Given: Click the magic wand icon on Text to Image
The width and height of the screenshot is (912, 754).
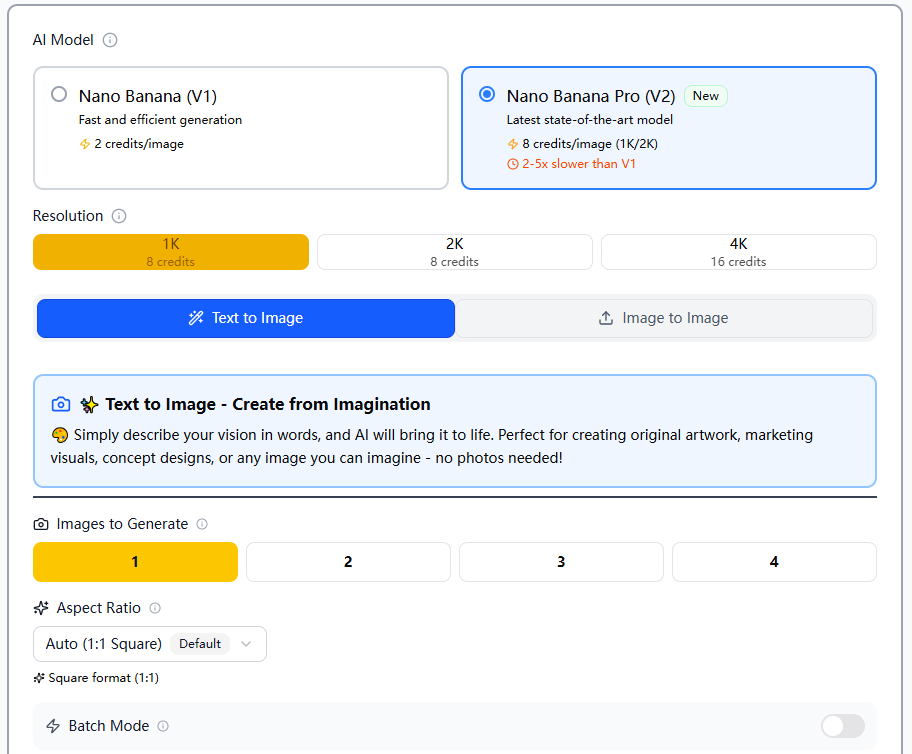Looking at the screenshot, I should pyautogui.click(x=195, y=318).
